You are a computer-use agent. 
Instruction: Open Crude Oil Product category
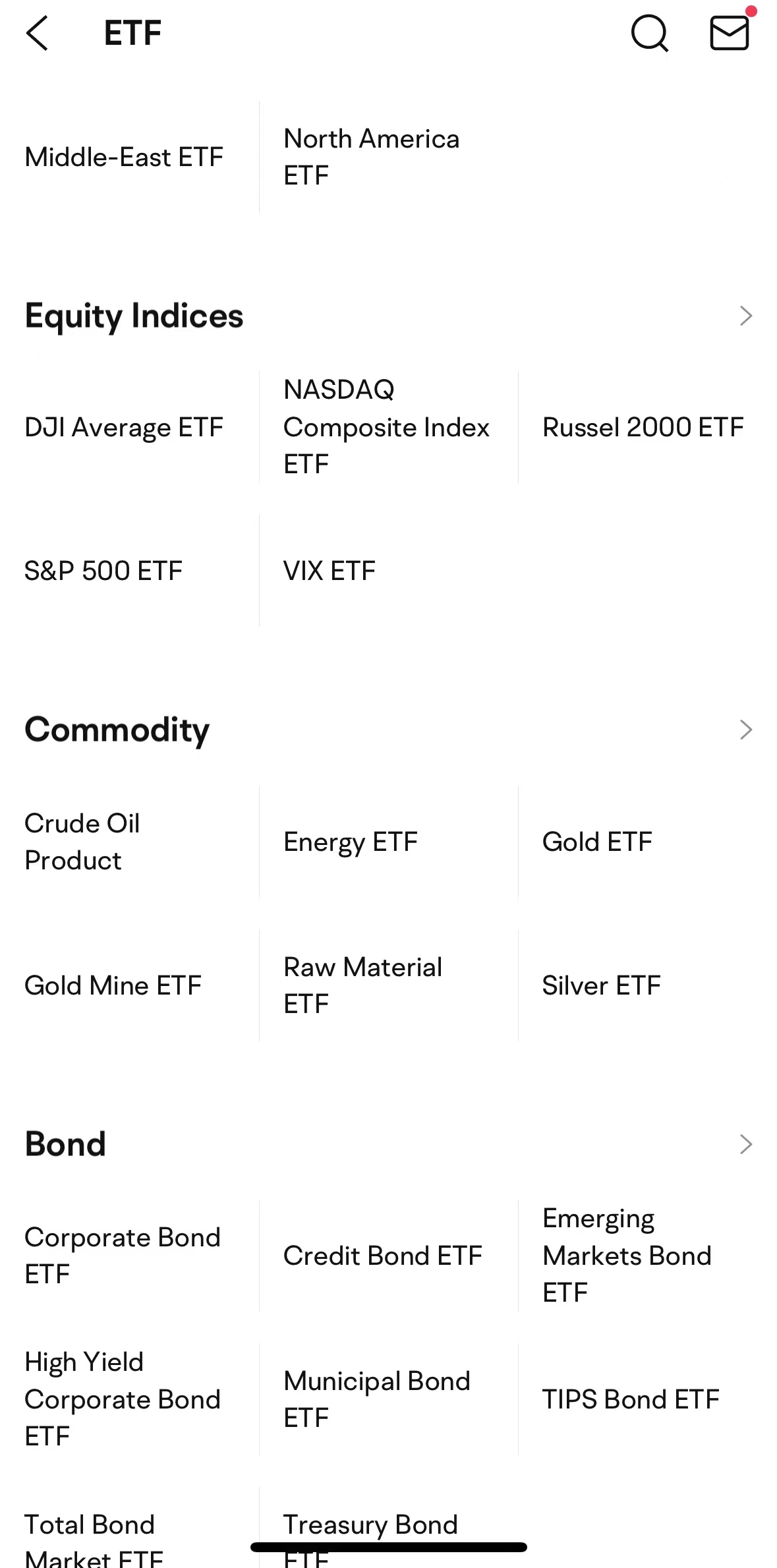[82, 842]
